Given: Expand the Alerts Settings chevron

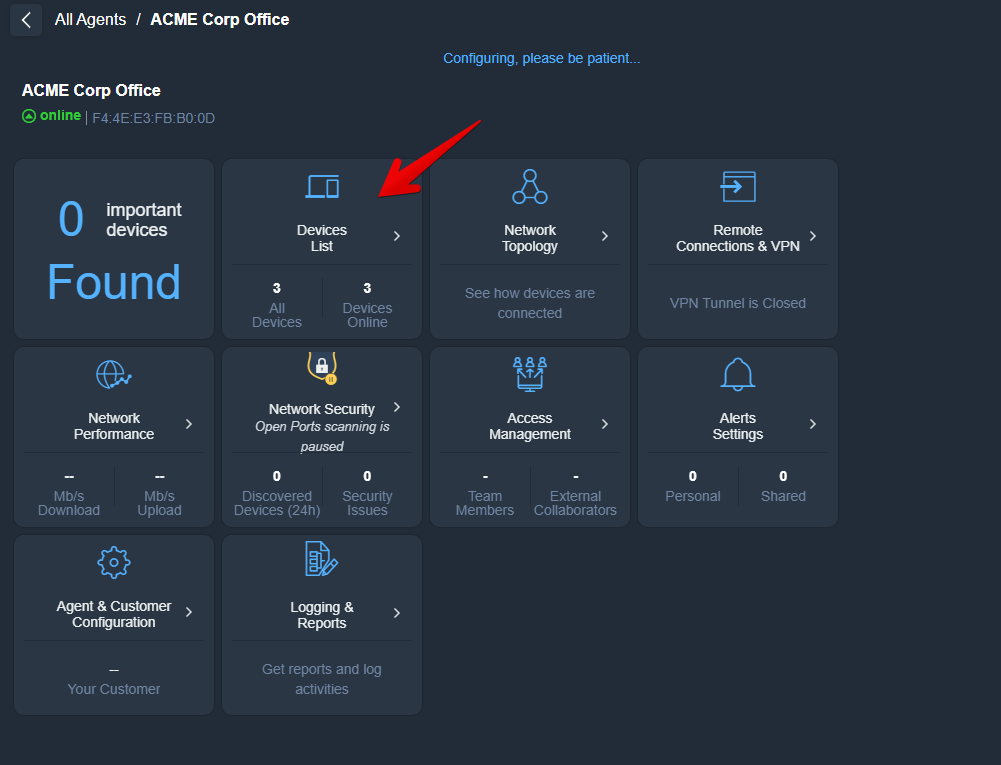Looking at the screenshot, I should pos(813,425).
